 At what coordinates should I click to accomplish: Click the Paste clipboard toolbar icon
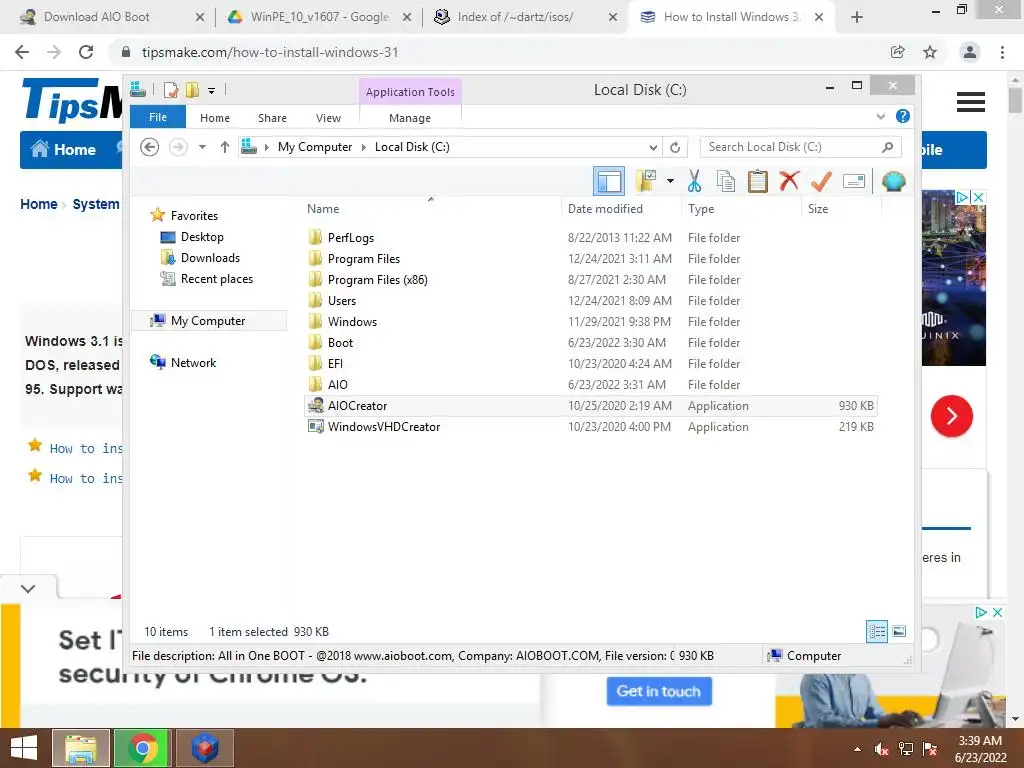pyautogui.click(x=758, y=181)
